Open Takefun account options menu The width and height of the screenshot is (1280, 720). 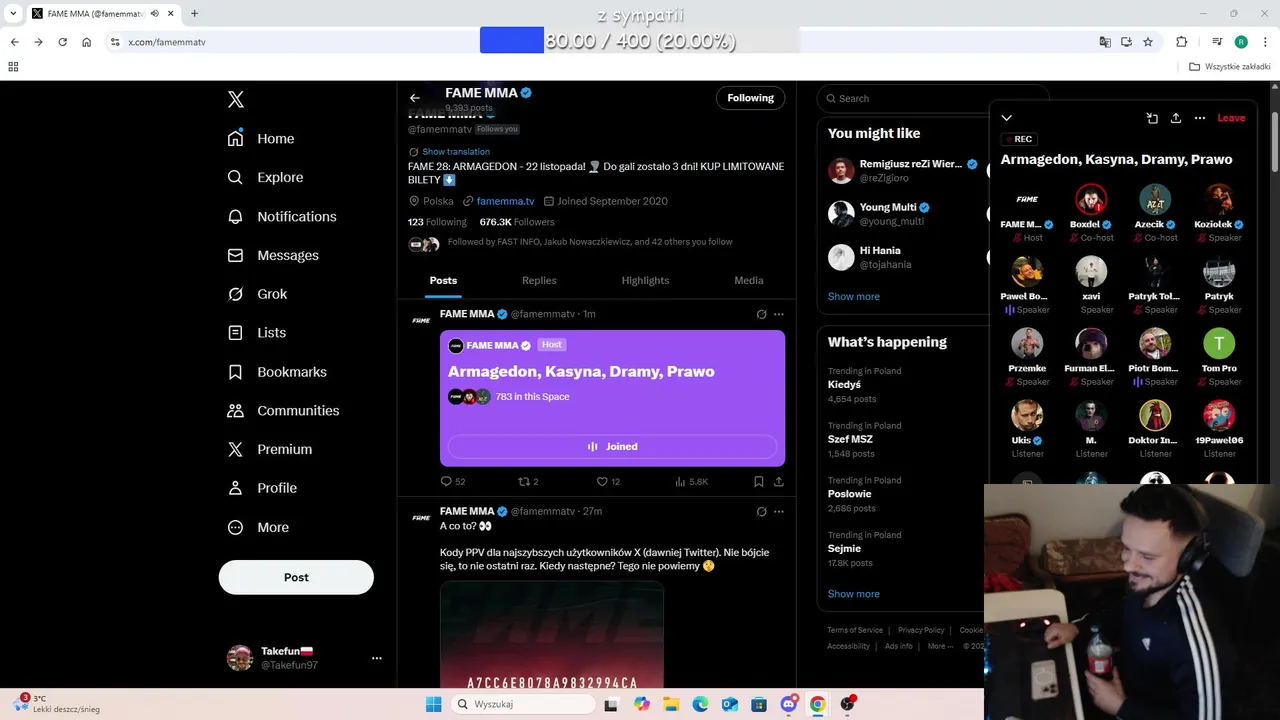377,658
